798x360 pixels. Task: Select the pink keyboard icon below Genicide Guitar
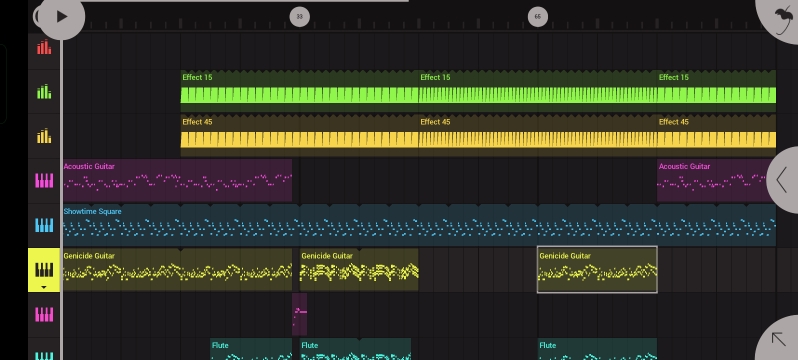[44, 315]
